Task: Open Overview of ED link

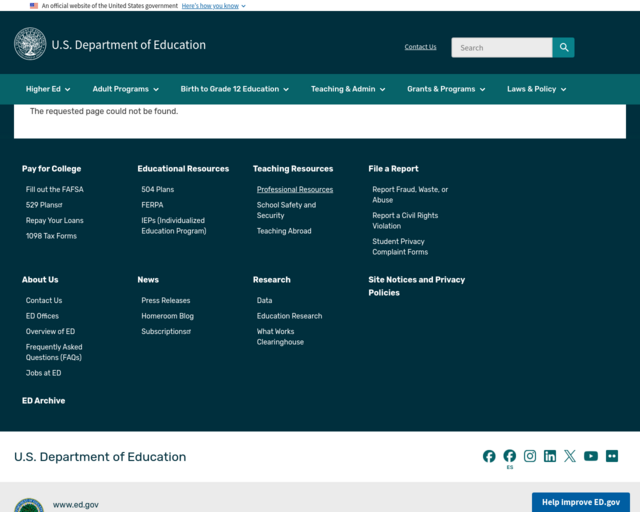Action: click(51, 332)
